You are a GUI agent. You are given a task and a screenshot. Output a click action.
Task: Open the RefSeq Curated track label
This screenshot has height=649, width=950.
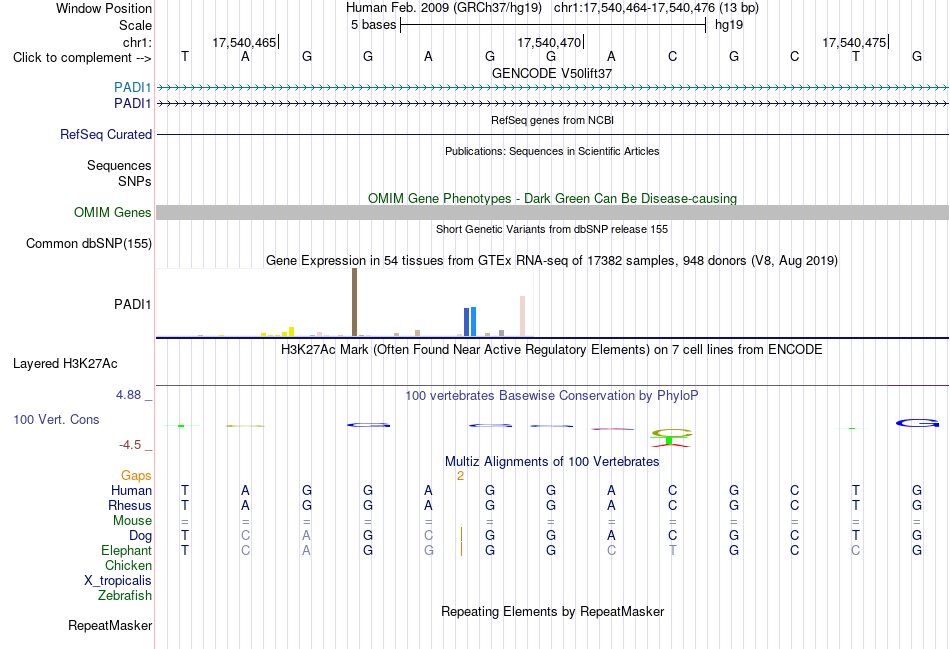105,135
